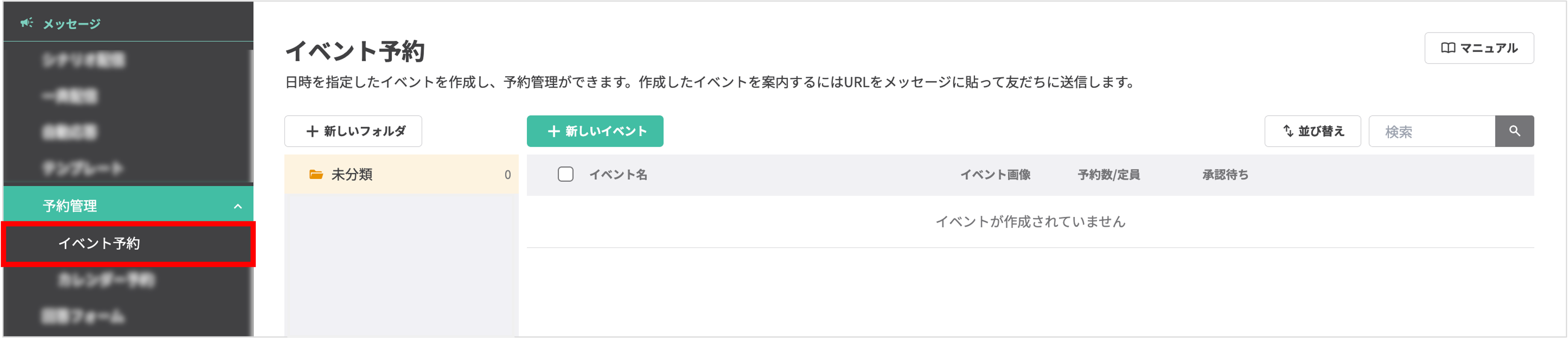Click the orange 未分類 folder icon
Image resolution: width=1568 pixels, height=338 pixels.
pyautogui.click(x=316, y=175)
